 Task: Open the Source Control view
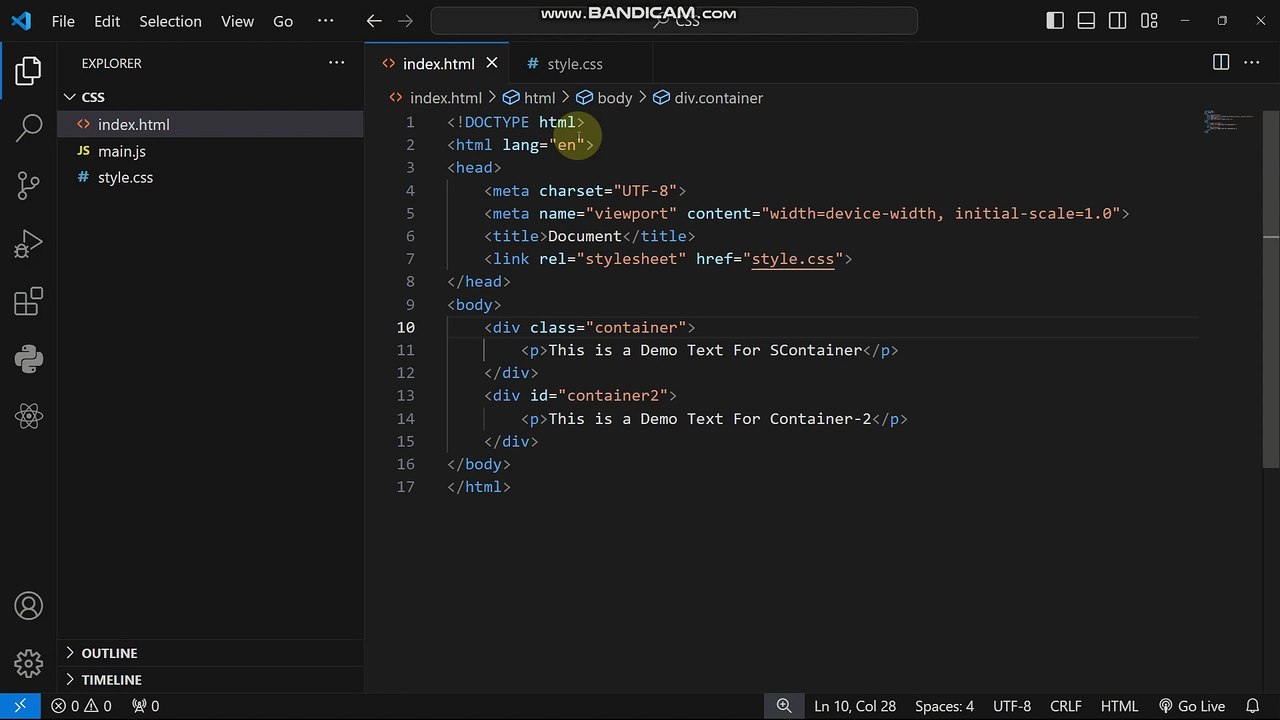pos(29,185)
